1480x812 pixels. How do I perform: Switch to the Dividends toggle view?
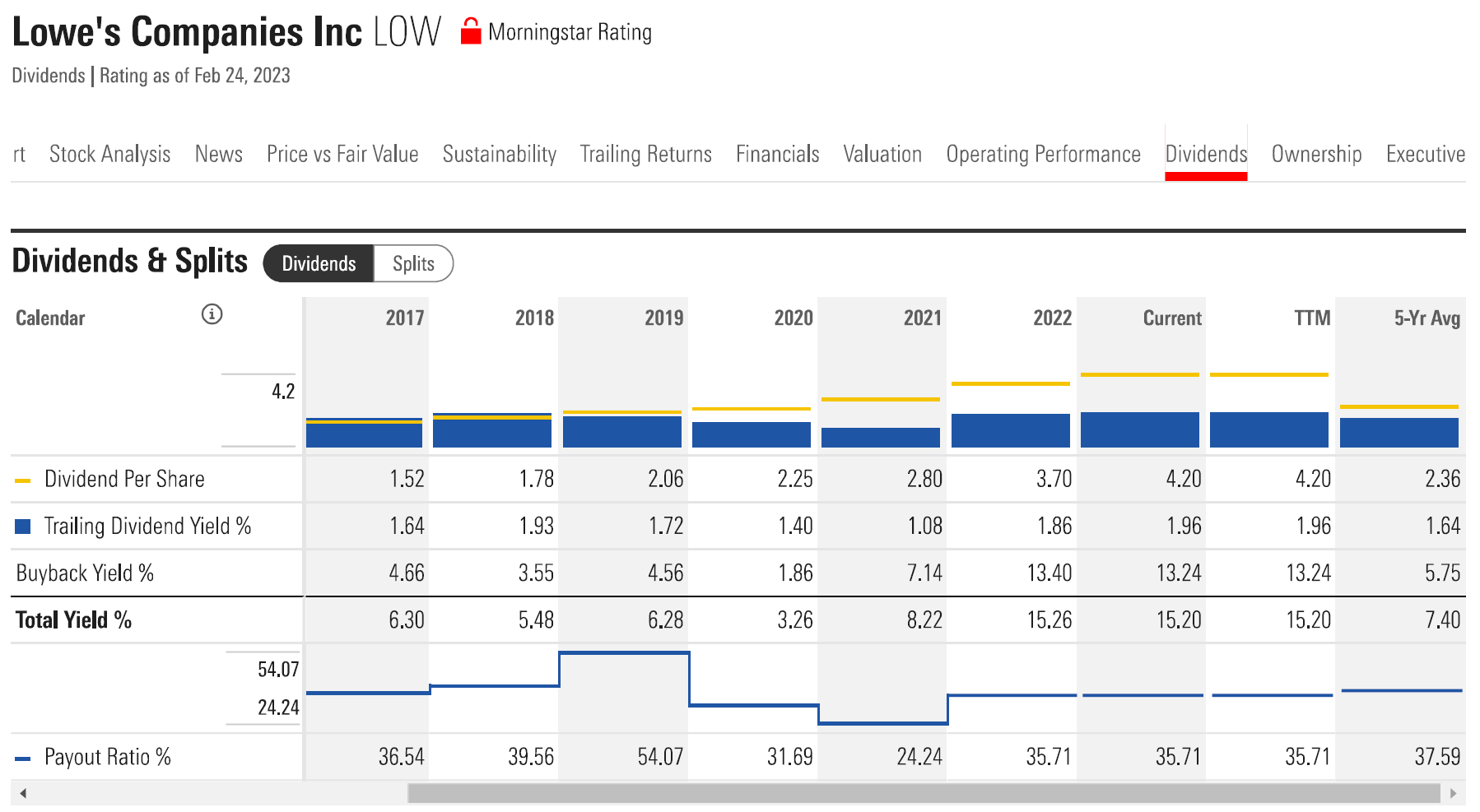(319, 263)
